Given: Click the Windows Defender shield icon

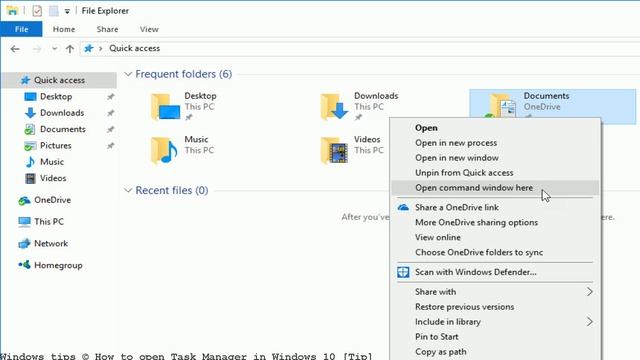Looking at the screenshot, I should pyautogui.click(x=403, y=272).
